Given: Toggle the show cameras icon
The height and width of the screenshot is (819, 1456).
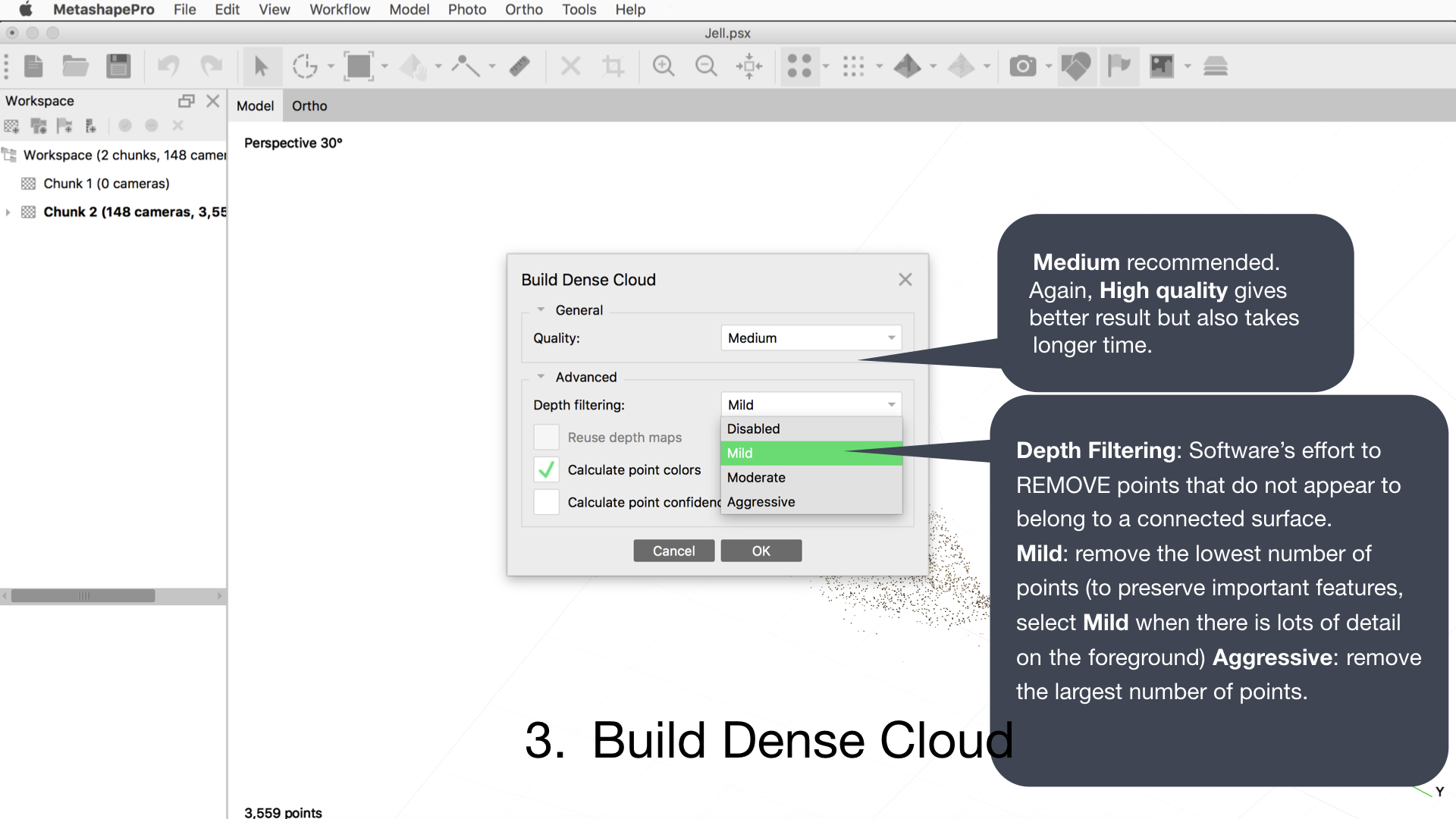Looking at the screenshot, I should pyautogui.click(x=1022, y=67).
